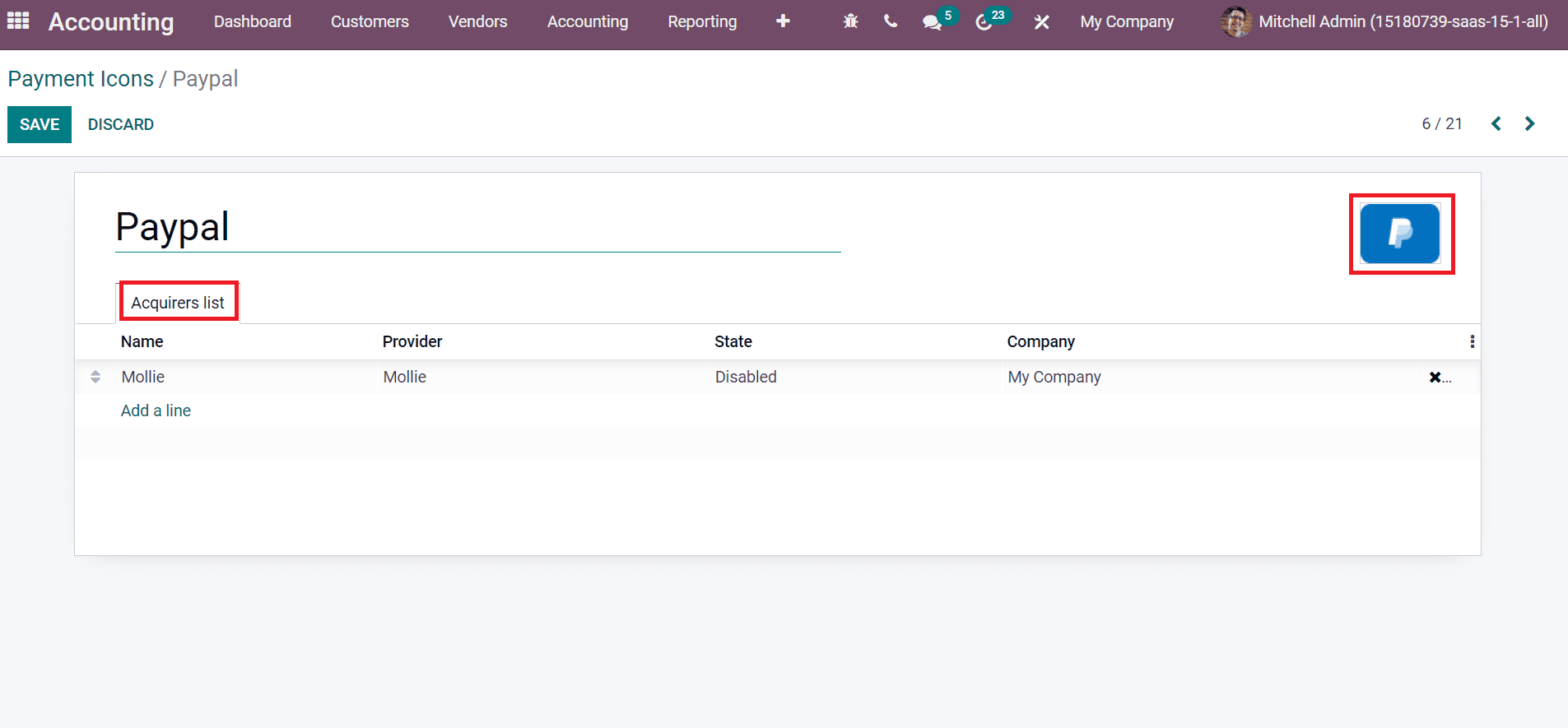1568x728 pixels.
Task: Sort by Company column header
Action: (1041, 341)
